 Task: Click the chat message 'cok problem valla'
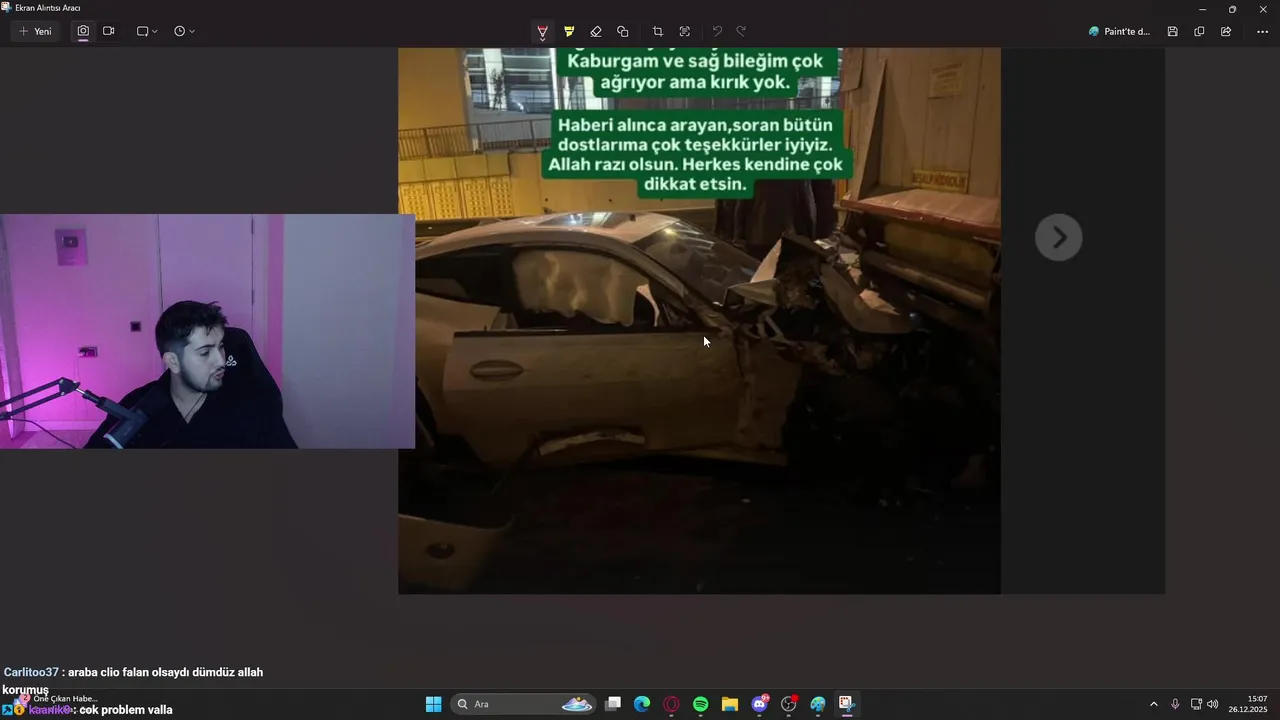click(126, 710)
